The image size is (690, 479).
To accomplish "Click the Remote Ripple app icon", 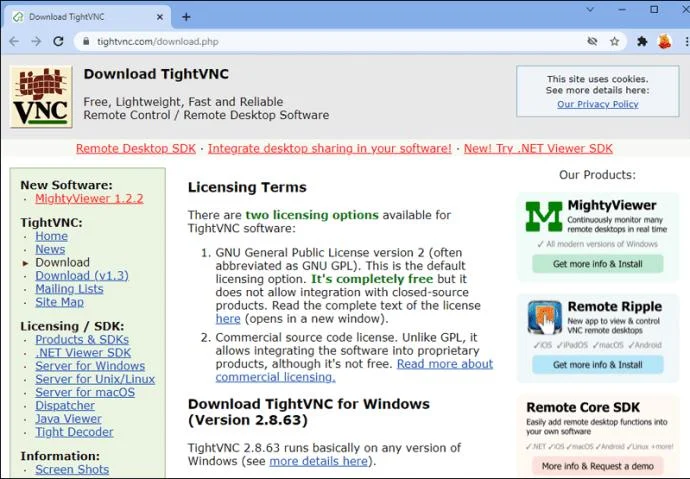I will pos(544,318).
